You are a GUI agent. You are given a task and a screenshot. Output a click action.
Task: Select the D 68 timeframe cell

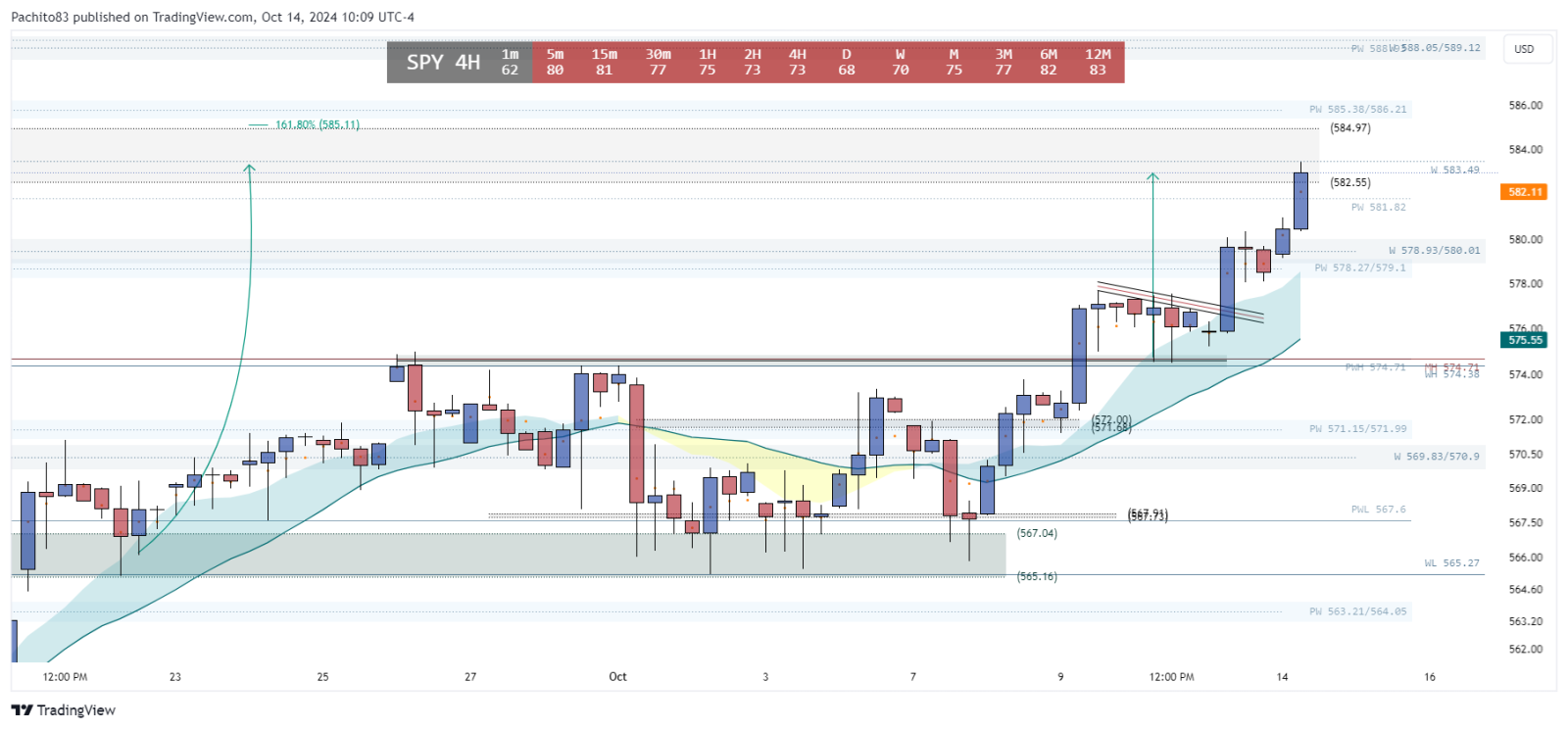[x=847, y=62]
